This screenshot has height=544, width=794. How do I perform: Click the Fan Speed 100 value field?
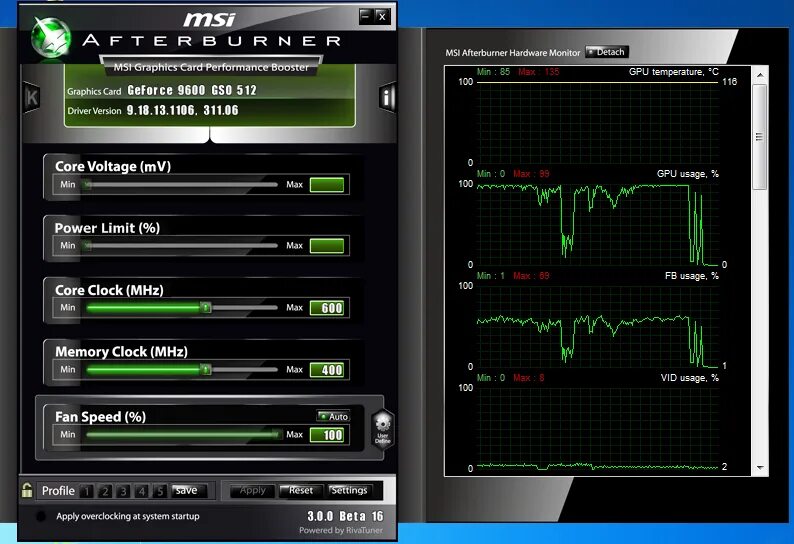coord(327,434)
